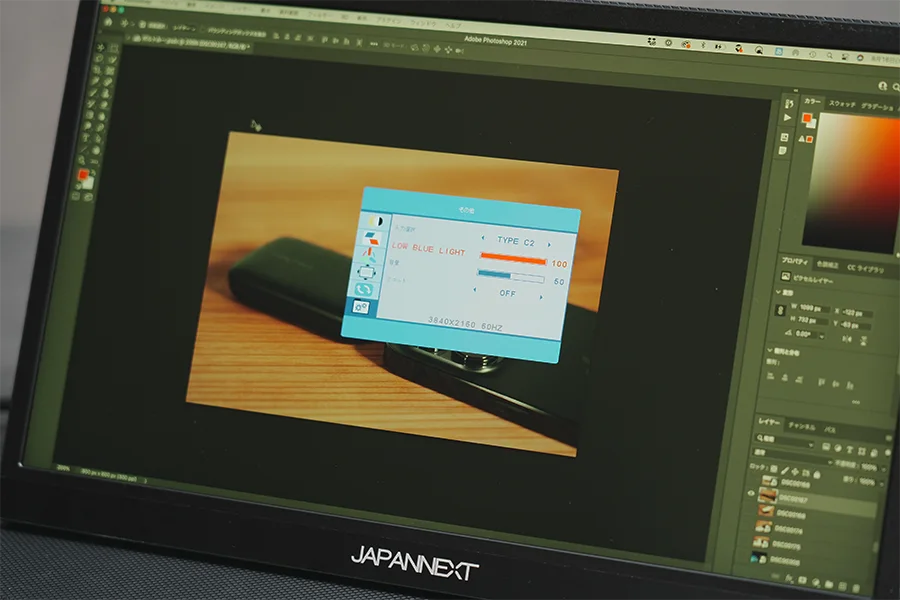Viewport: 900px width, 600px height.
Task: Click the add layer mask icon
Action: [x=802, y=580]
